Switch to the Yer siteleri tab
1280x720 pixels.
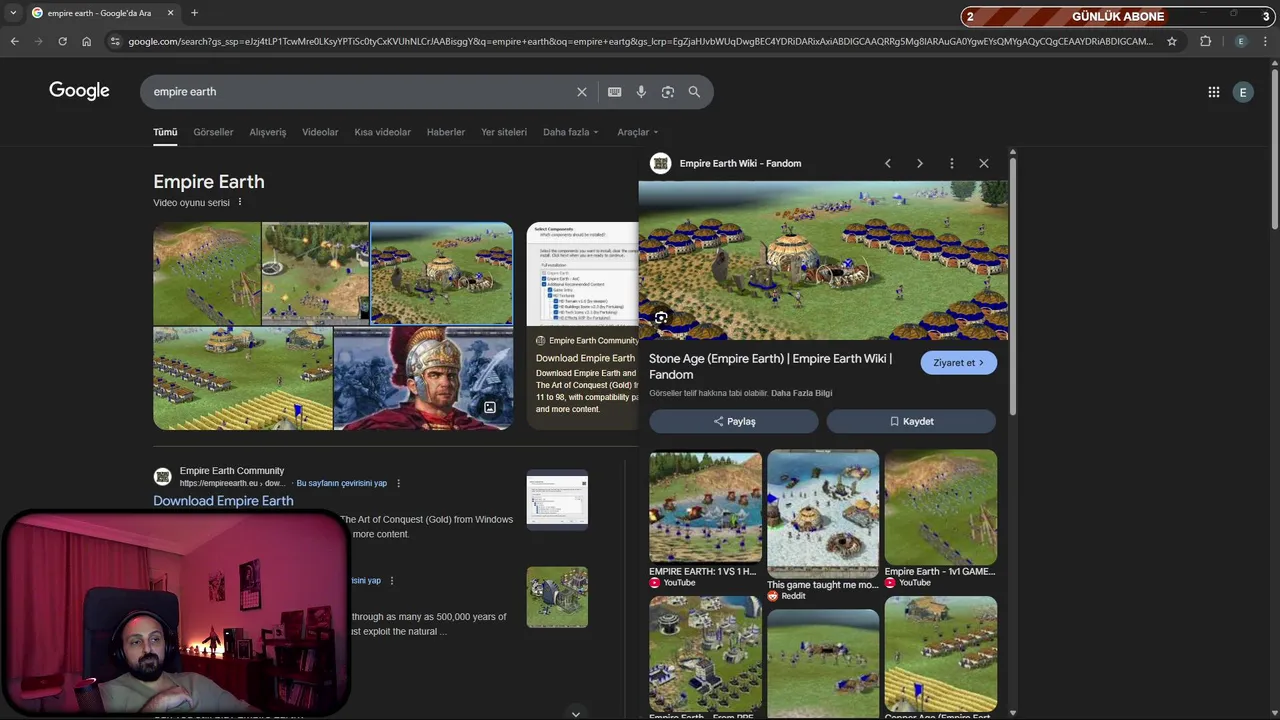[504, 132]
